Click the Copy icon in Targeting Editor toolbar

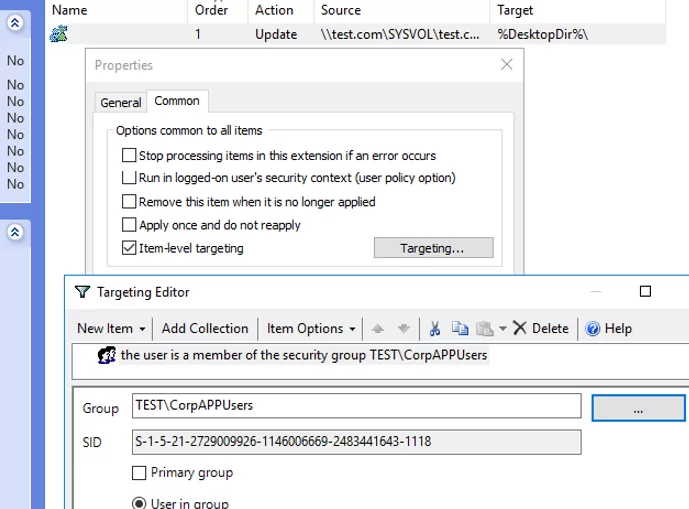460,328
